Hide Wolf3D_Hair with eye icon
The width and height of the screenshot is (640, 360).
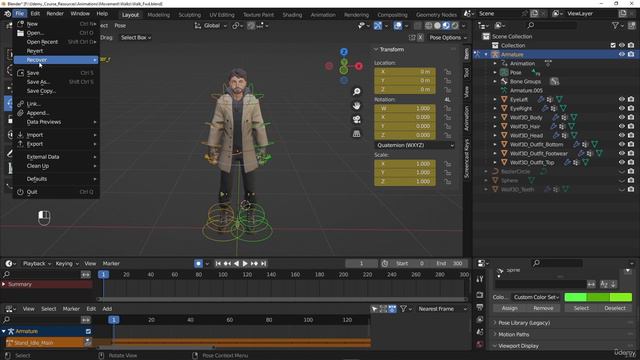(x=622, y=126)
